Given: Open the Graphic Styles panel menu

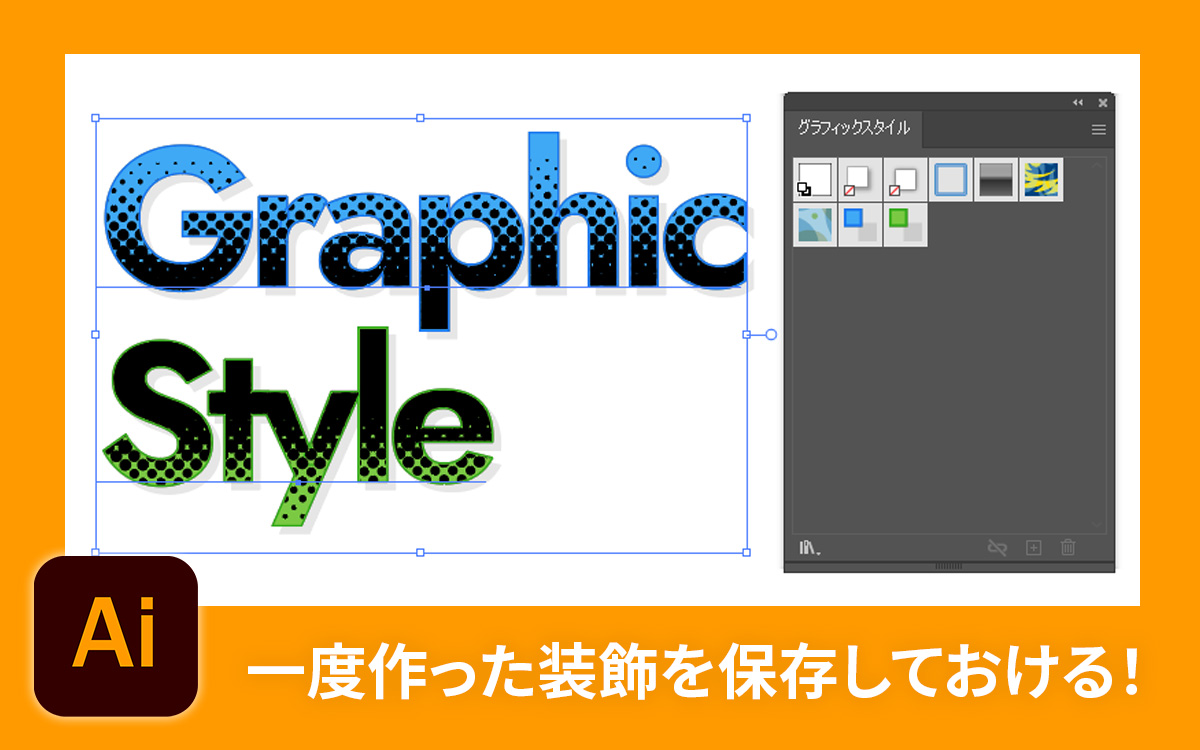Looking at the screenshot, I should tap(1098, 129).
